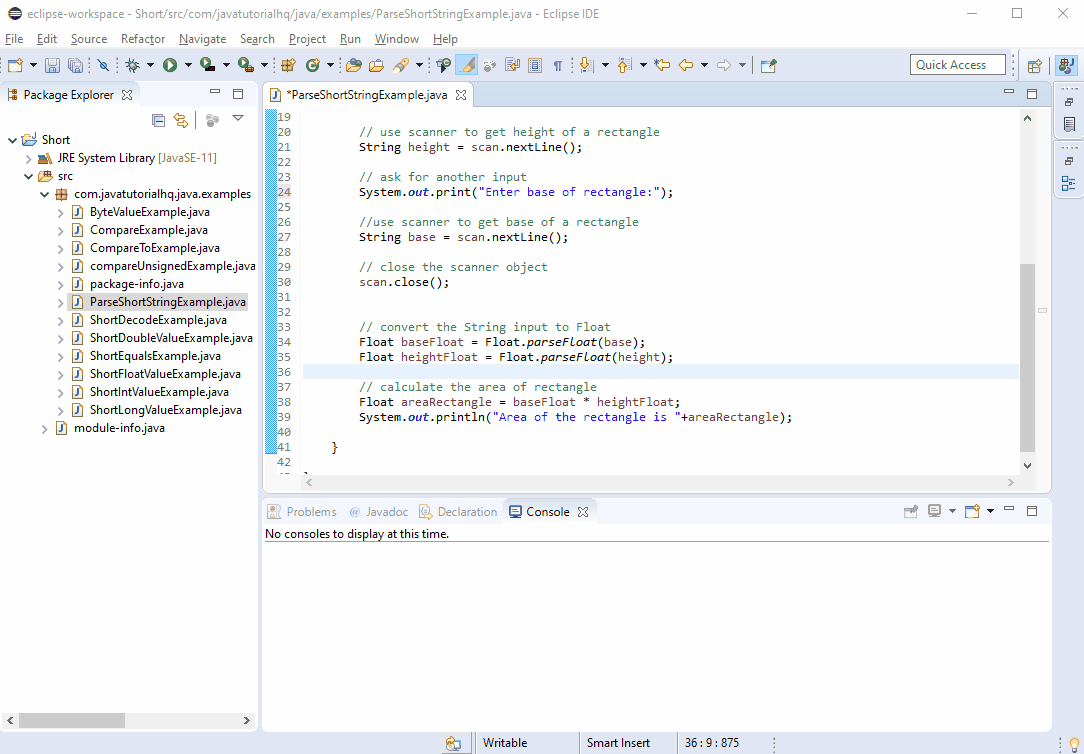Open the Back history dropdown arrow
1084x754 pixels.
coord(704,65)
